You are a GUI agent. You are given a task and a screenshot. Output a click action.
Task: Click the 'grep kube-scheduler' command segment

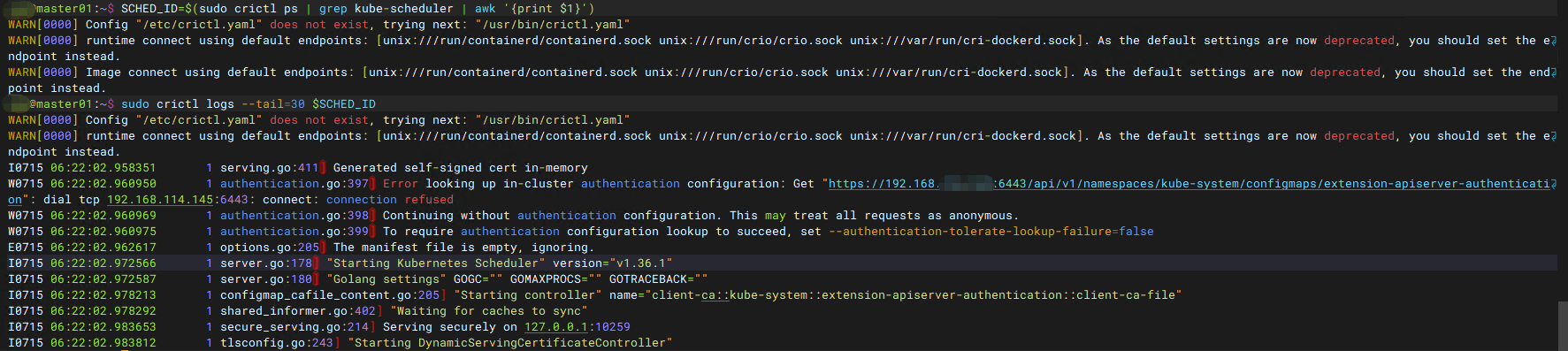pyautogui.click(x=386, y=9)
